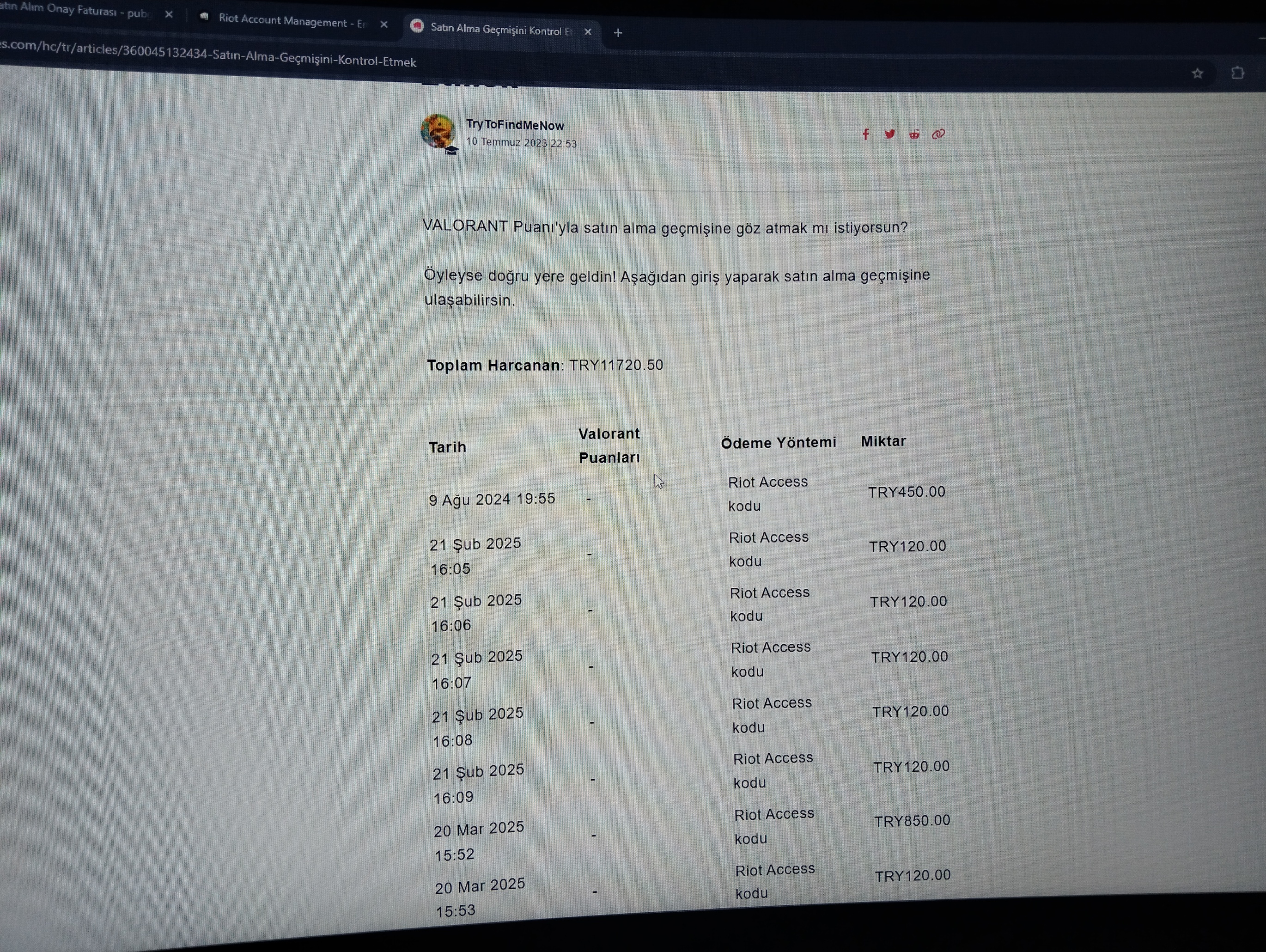The width and height of the screenshot is (1266, 952).
Task: Select date 21 Şub 2025 16:07
Action: point(477,669)
